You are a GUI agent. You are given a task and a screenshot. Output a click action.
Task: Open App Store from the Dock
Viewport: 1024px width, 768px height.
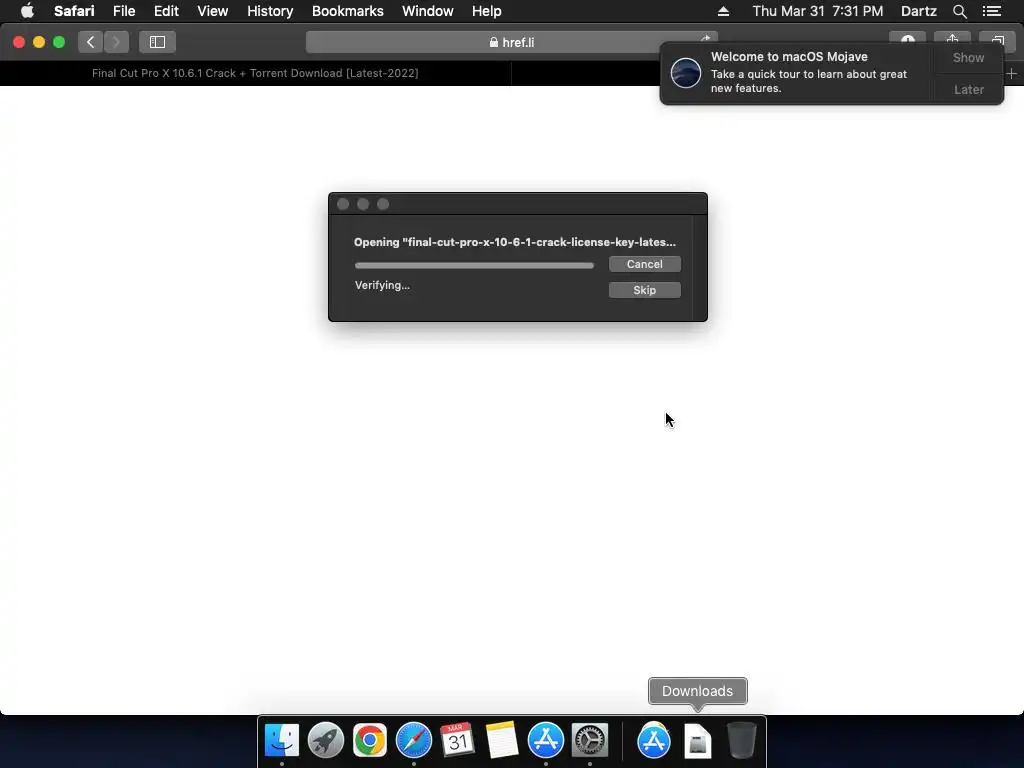point(545,740)
